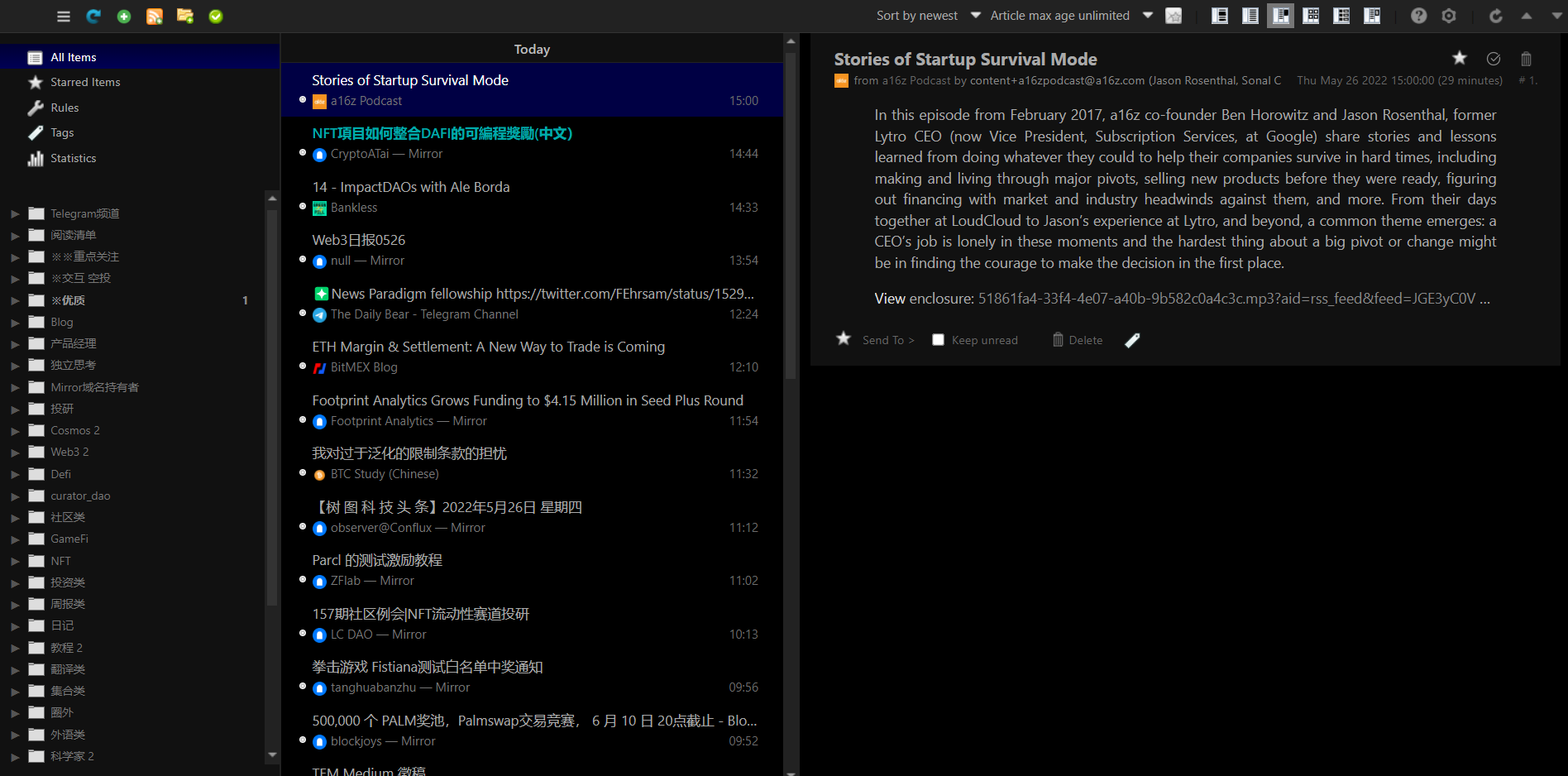The width and height of the screenshot is (1568, 776).
Task: Toggle unread dot for Web3日报0526
Action: (x=303, y=259)
